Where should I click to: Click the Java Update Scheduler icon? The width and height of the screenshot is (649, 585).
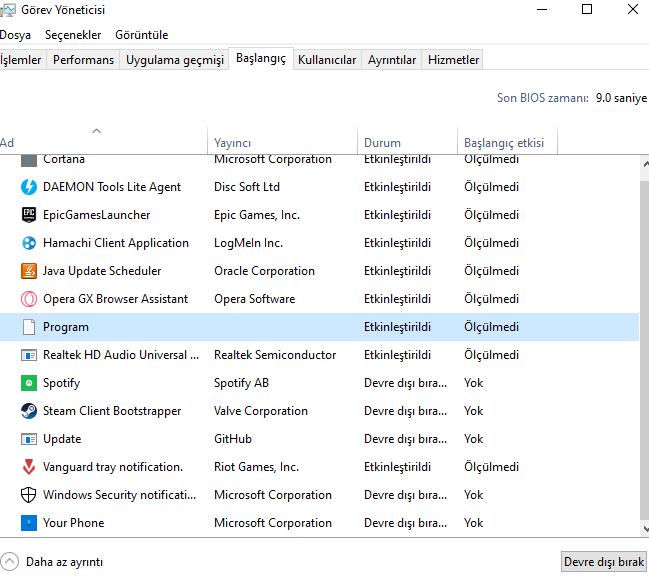coord(29,271)
